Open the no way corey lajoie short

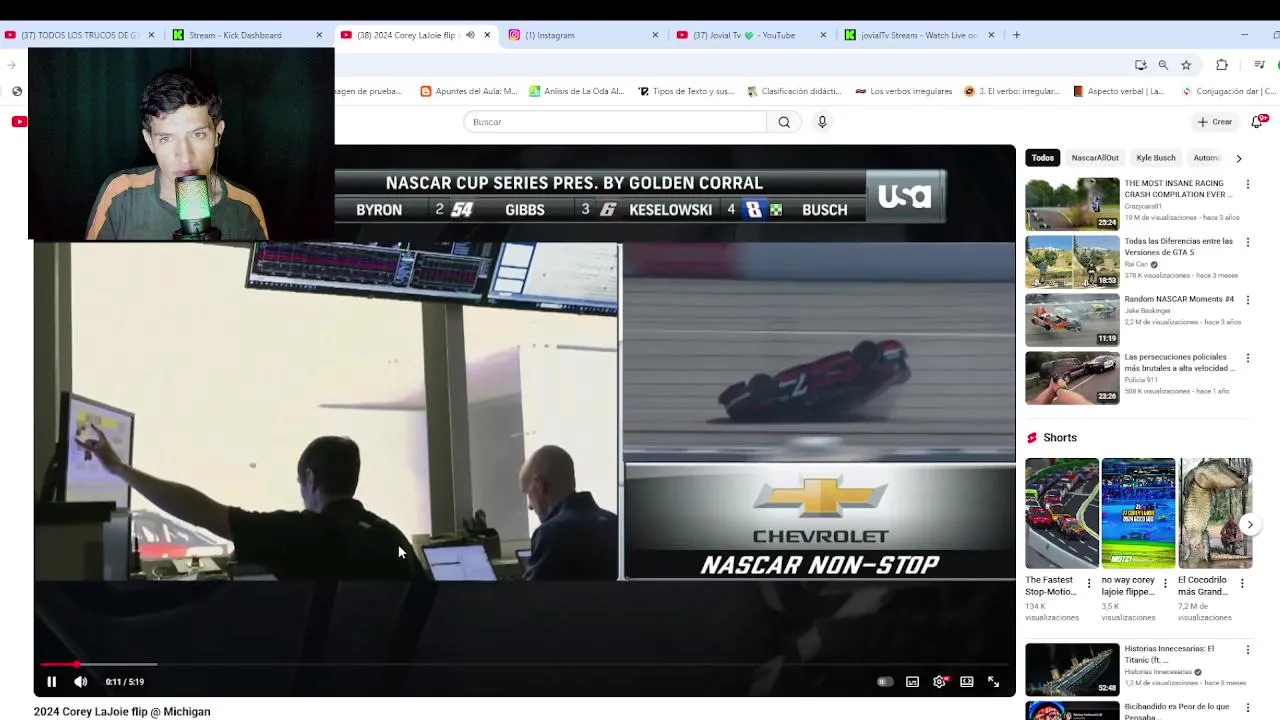click(x=1138, y=513)
